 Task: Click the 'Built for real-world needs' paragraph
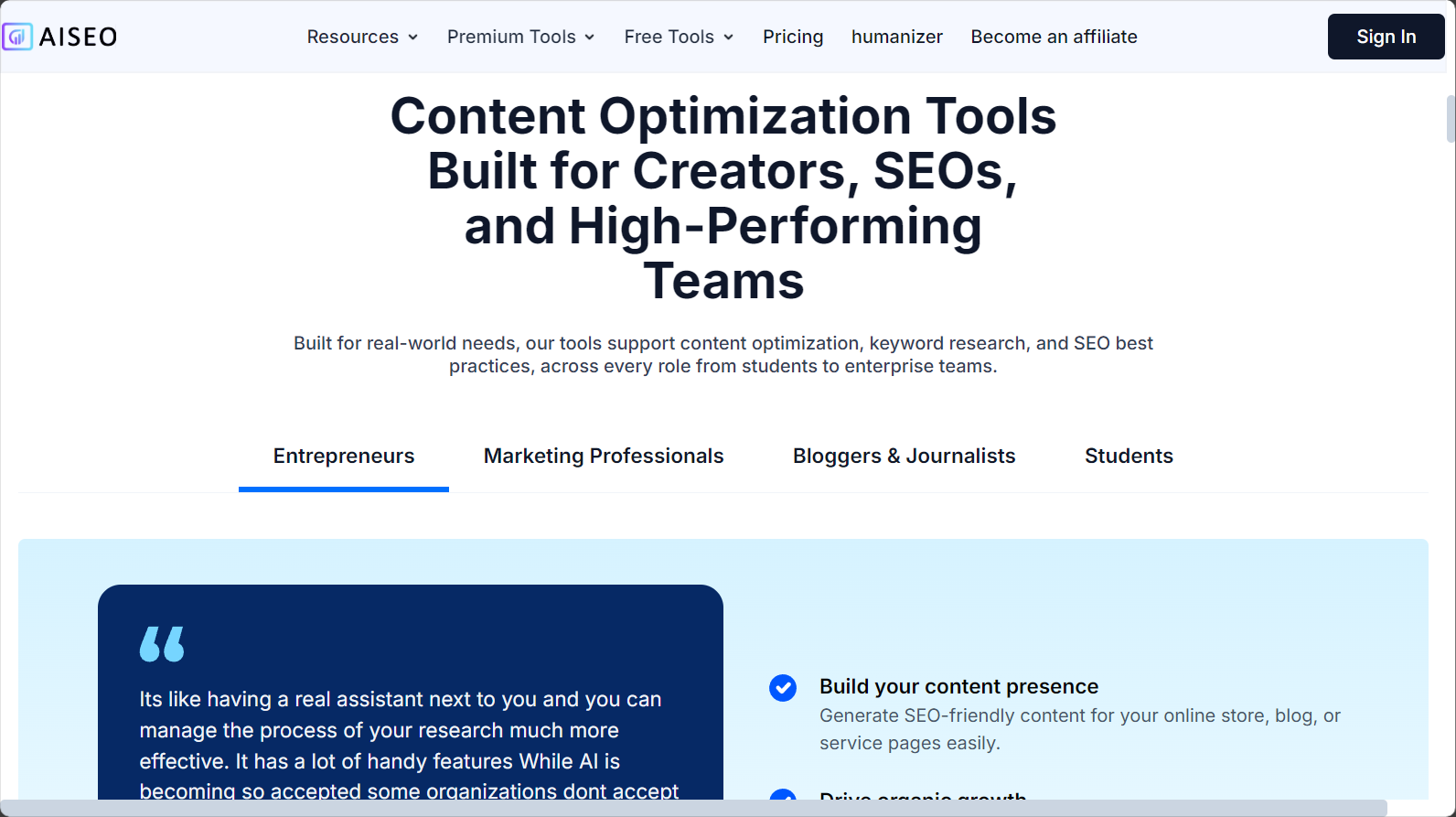[x=723, y=354]
